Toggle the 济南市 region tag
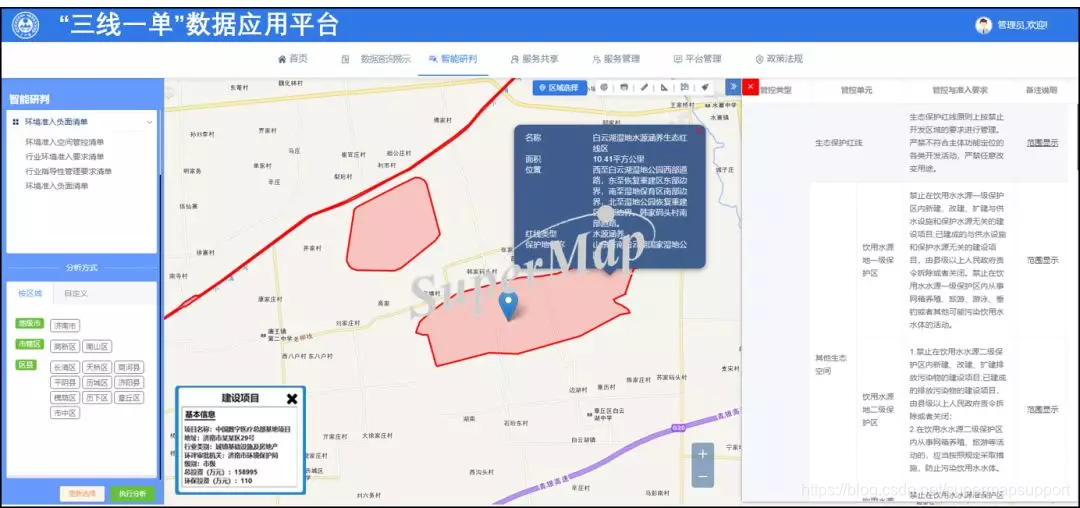The image size is (1080, 508). pos(65,326)
